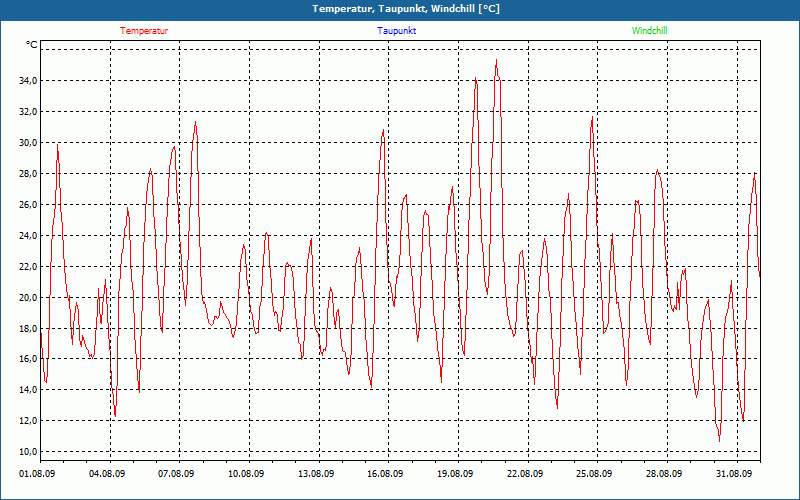The height and width of the screenshot is (500, 800).
Task: Click the 16,0 y-axis value
Action: [x=28, y=359]
